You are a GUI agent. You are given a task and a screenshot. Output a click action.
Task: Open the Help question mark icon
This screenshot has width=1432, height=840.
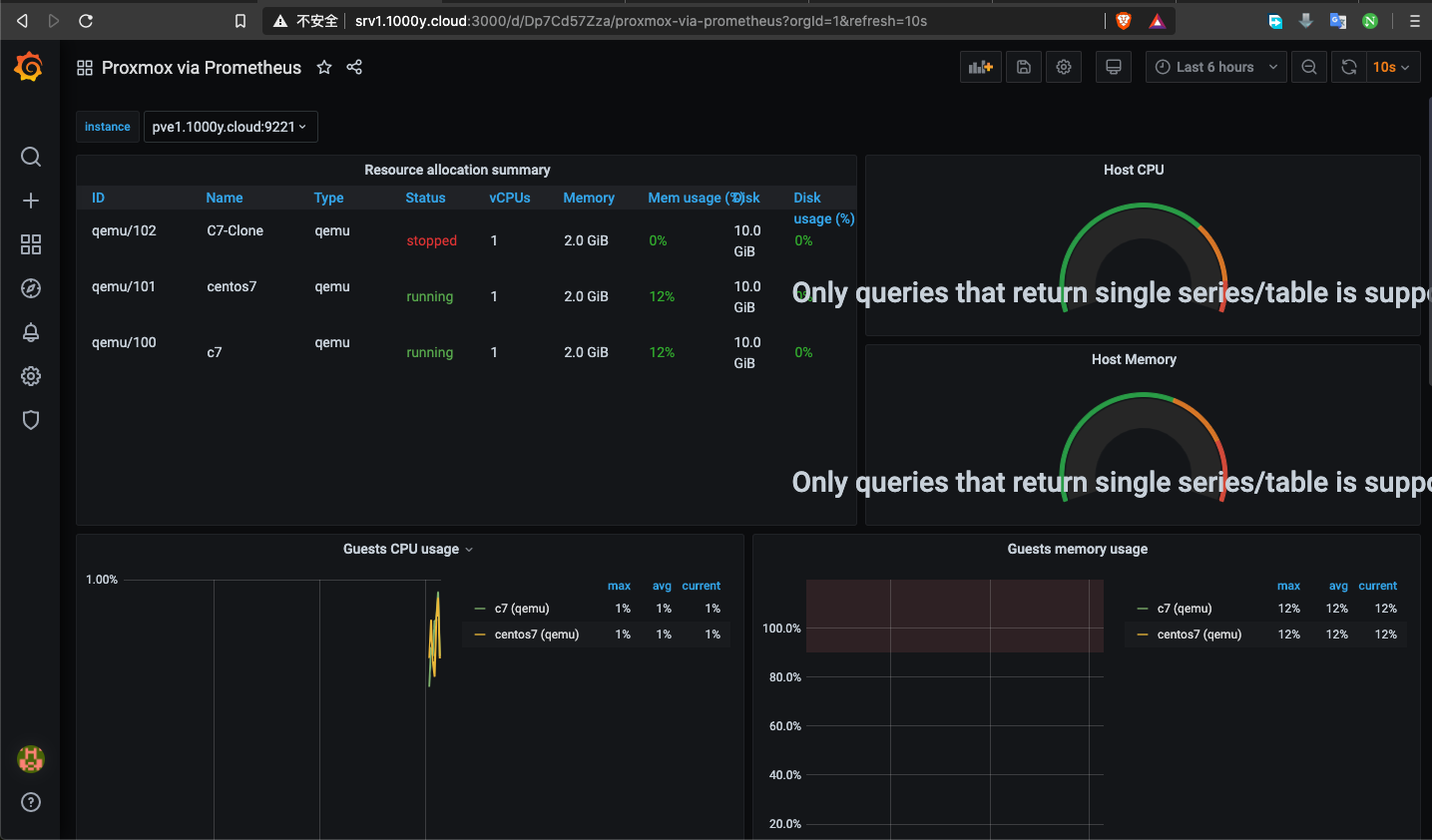pyautogui.click(x=31, y=802)
